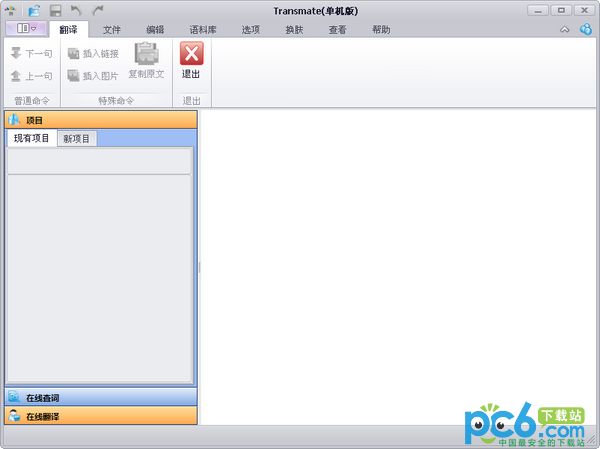Click the 项目 panel header

coord(100,120)
